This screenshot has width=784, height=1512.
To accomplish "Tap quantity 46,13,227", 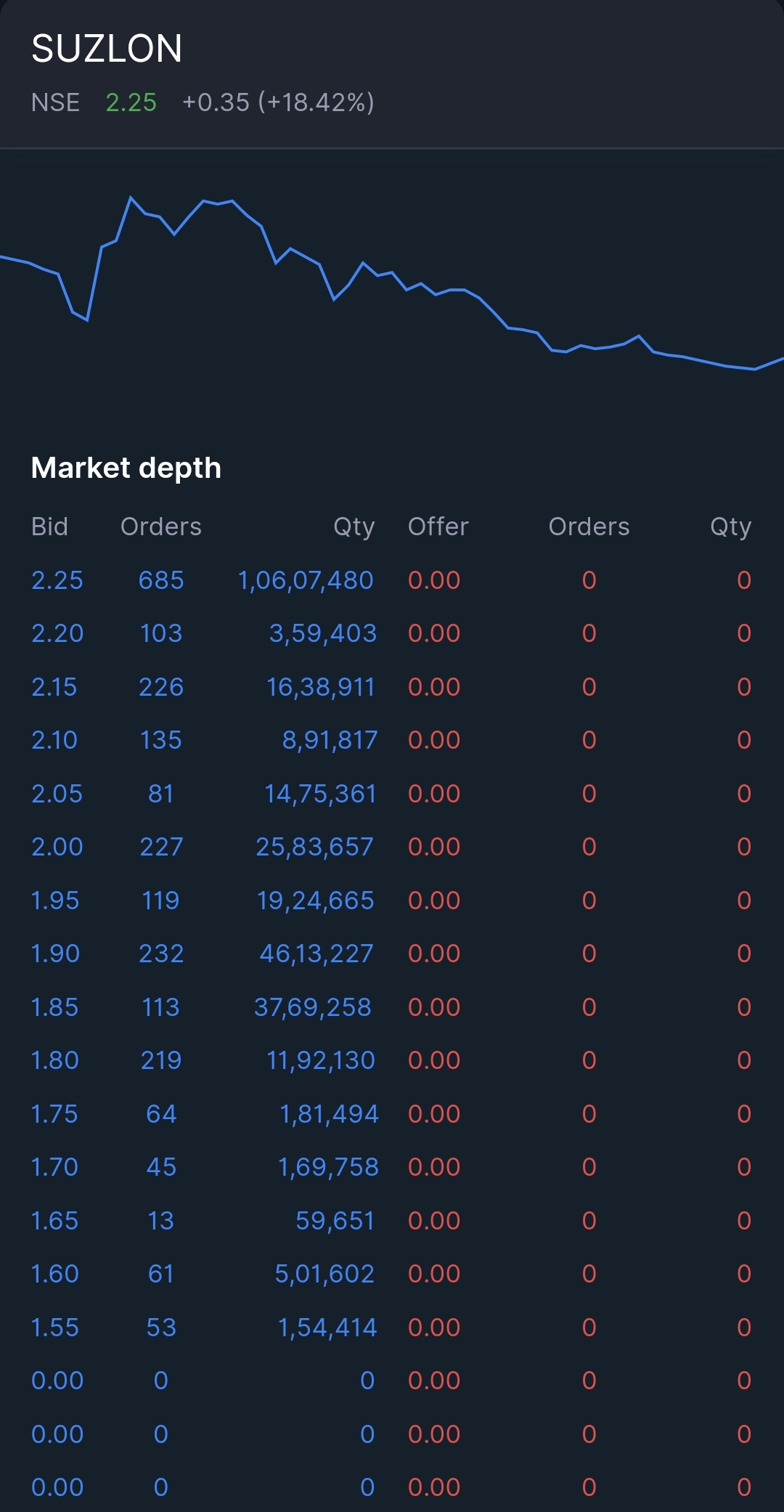I will [317, 954].
